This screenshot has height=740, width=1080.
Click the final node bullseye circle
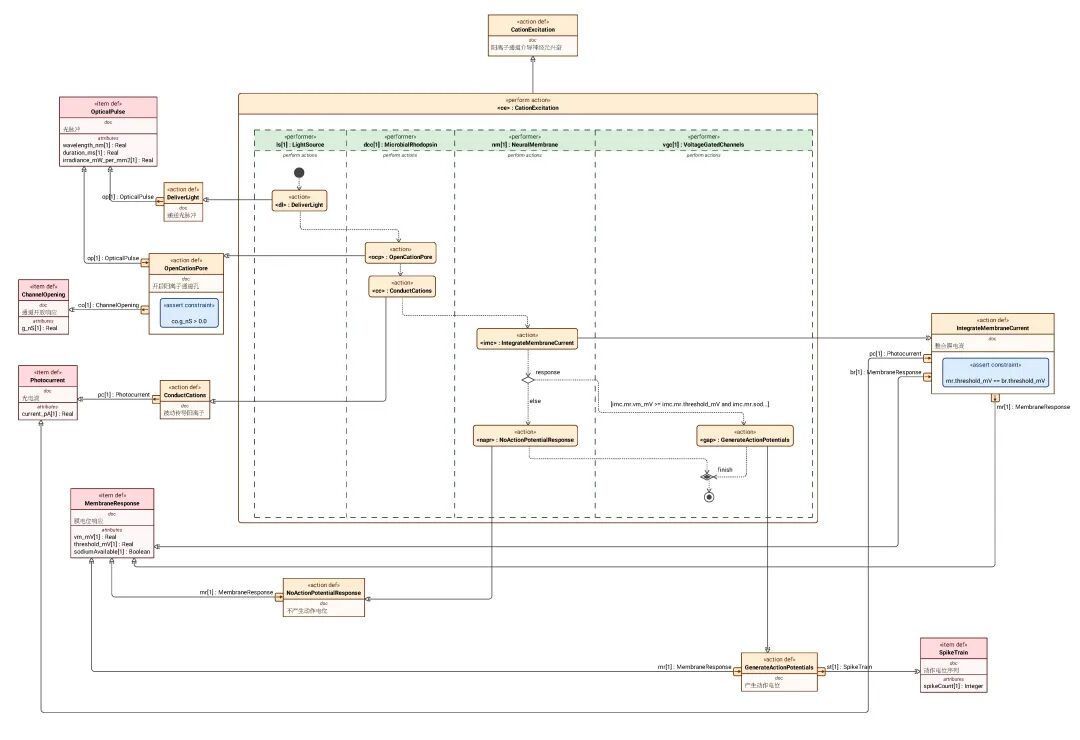point(709,496)
